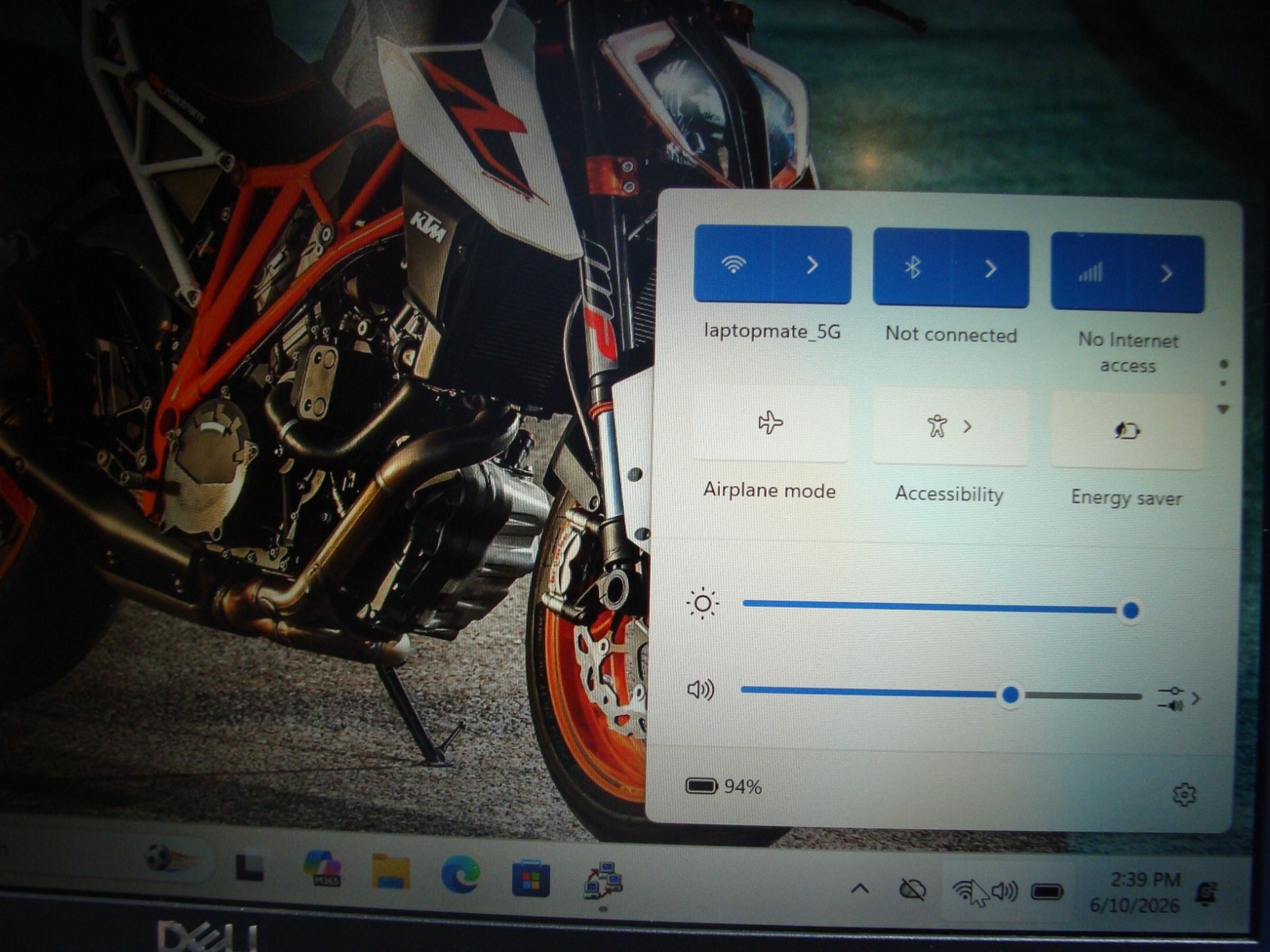Click the 94% battery indicator

click(x=723, y=786)
